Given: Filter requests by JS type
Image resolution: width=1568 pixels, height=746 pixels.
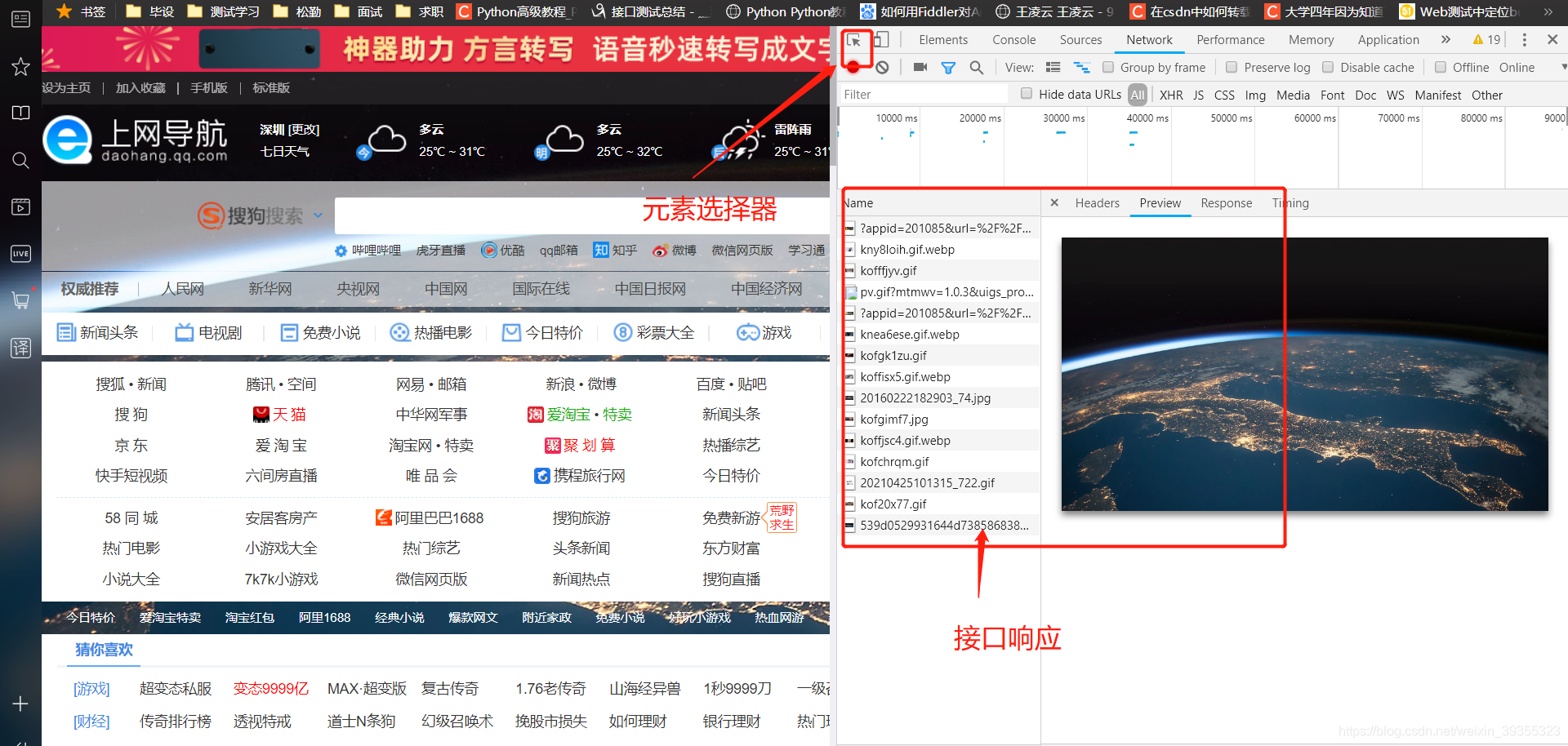Looking at the screenshot, I should pos(1198,95).
